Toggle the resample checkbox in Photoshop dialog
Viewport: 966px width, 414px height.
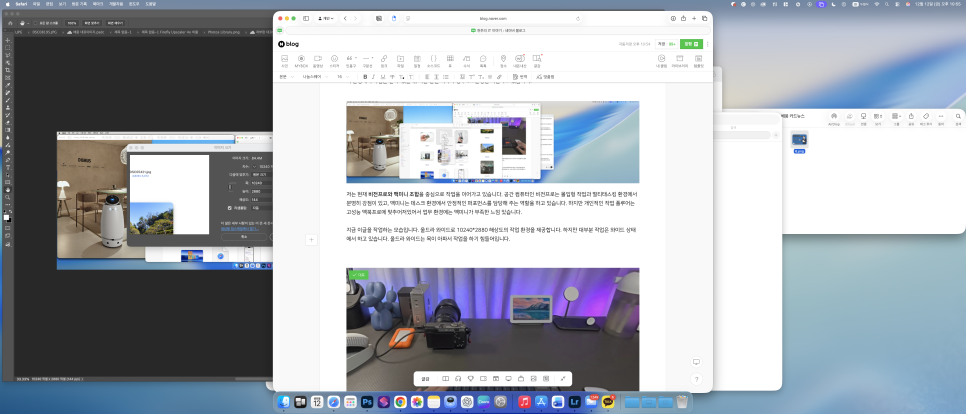[229, 208]
